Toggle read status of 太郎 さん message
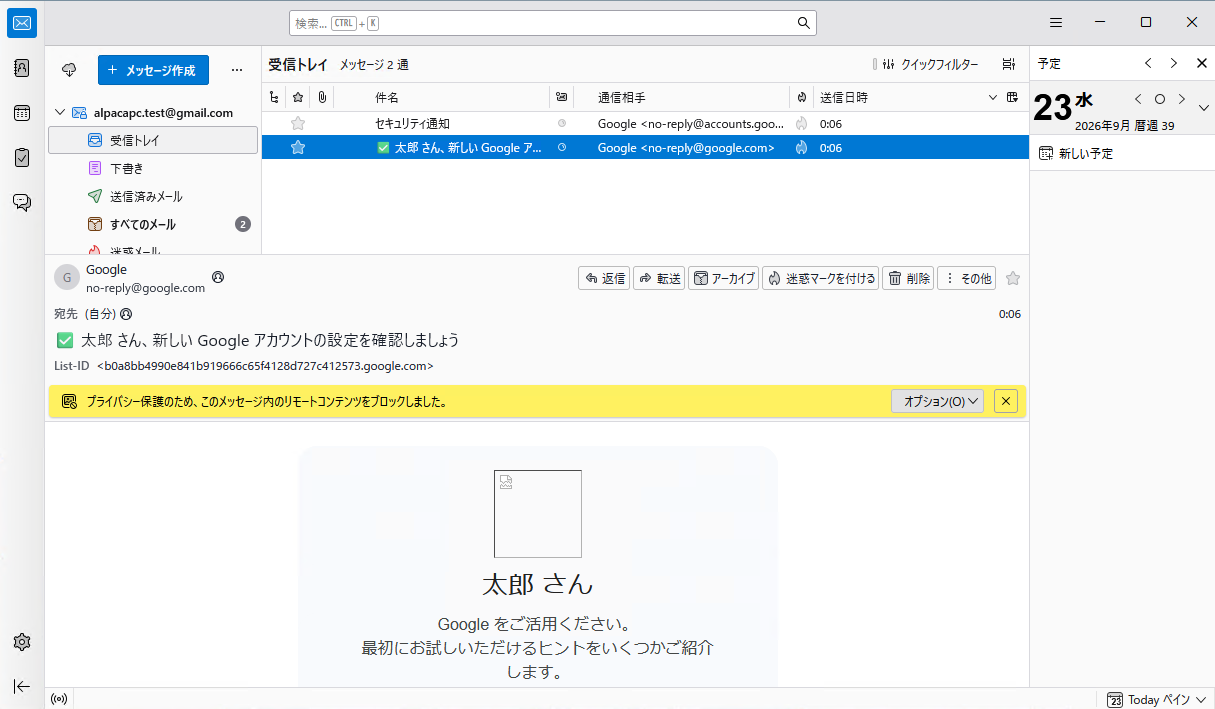The height and width of the screenshot is (709, 1215). pyautogui.click(x=561, y=148)
